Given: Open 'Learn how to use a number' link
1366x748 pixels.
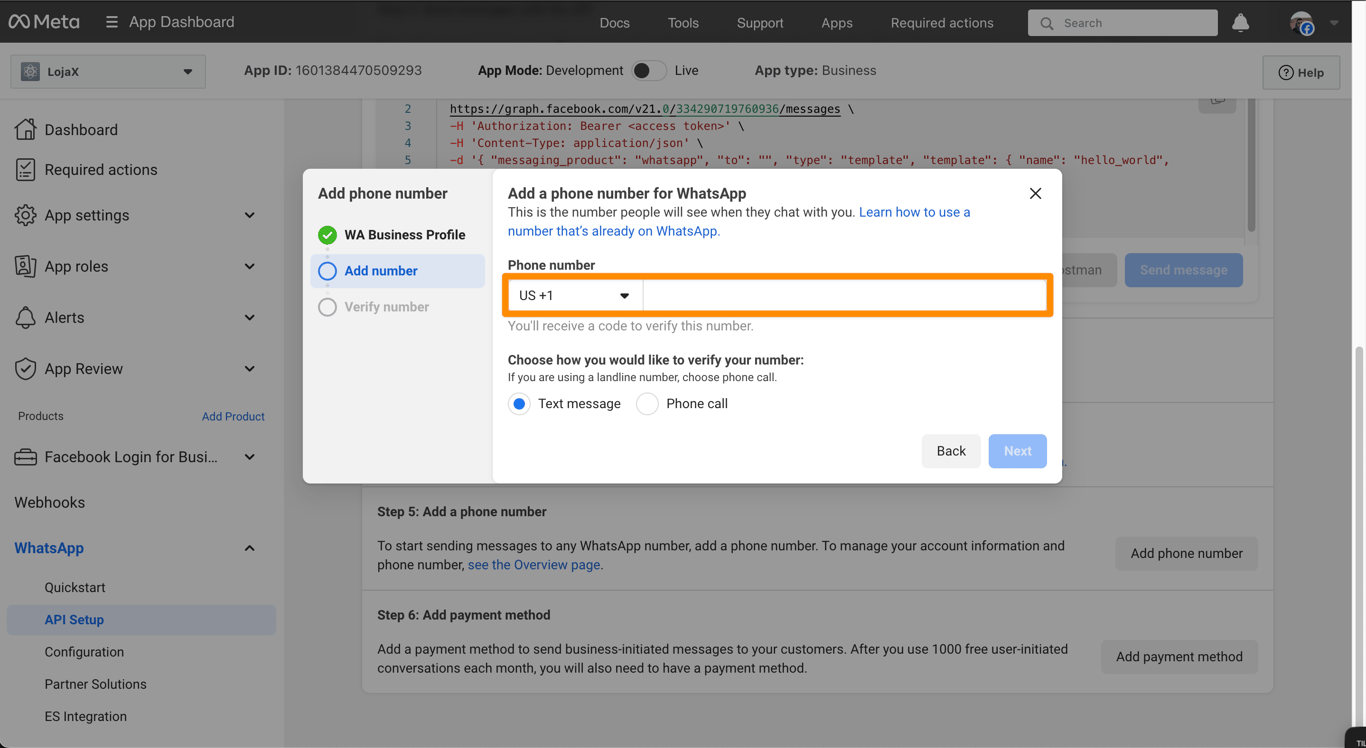Looking at the screenshot, I should pyautogui.click(x=739, y=221).
